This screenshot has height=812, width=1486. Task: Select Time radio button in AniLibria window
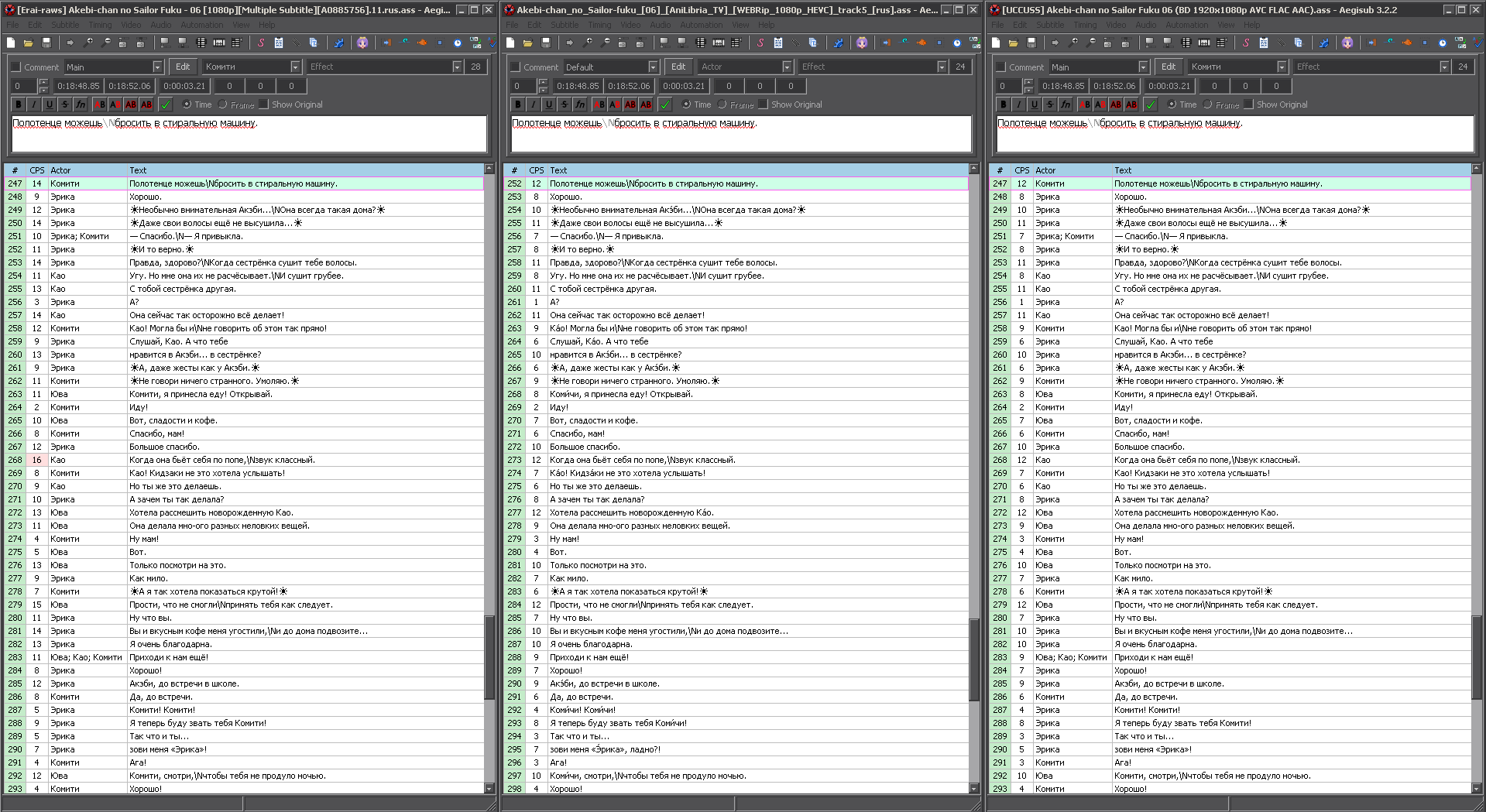696,104
